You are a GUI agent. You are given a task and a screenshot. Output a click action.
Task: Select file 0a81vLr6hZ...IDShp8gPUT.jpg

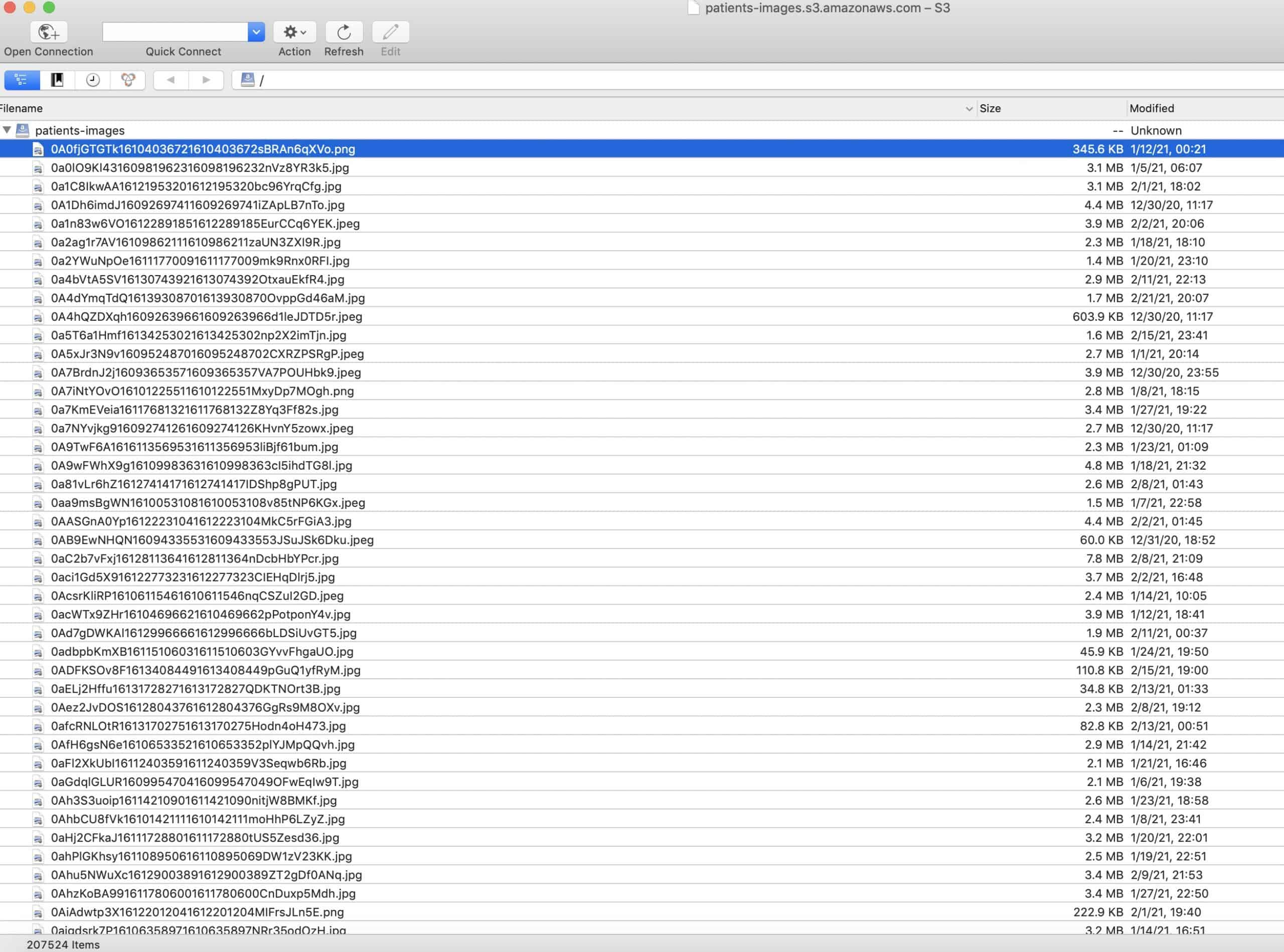click(x=641, y=484)
